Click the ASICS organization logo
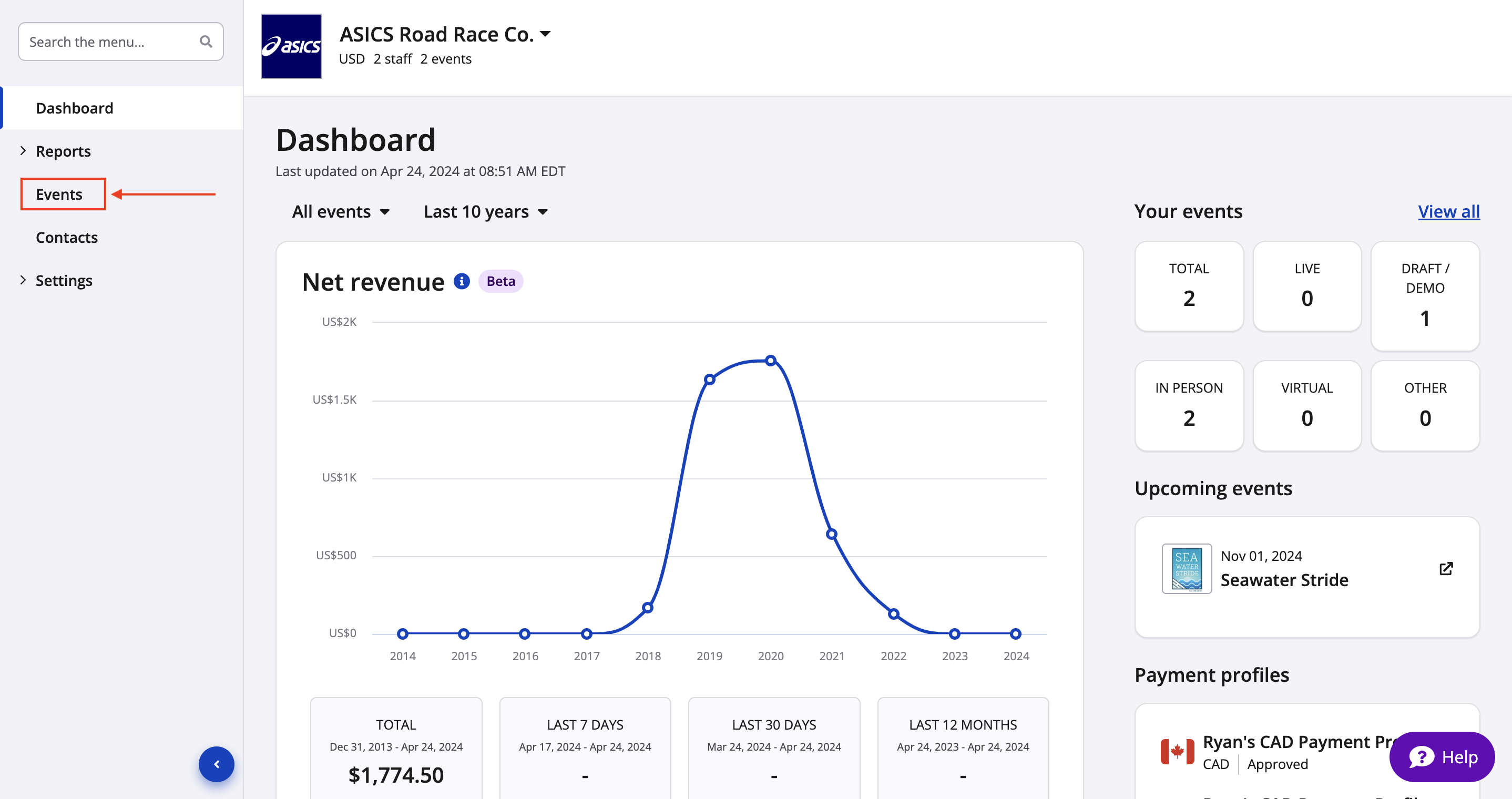The width and height of the screenshot is (1512, 799). click(291, 46)
